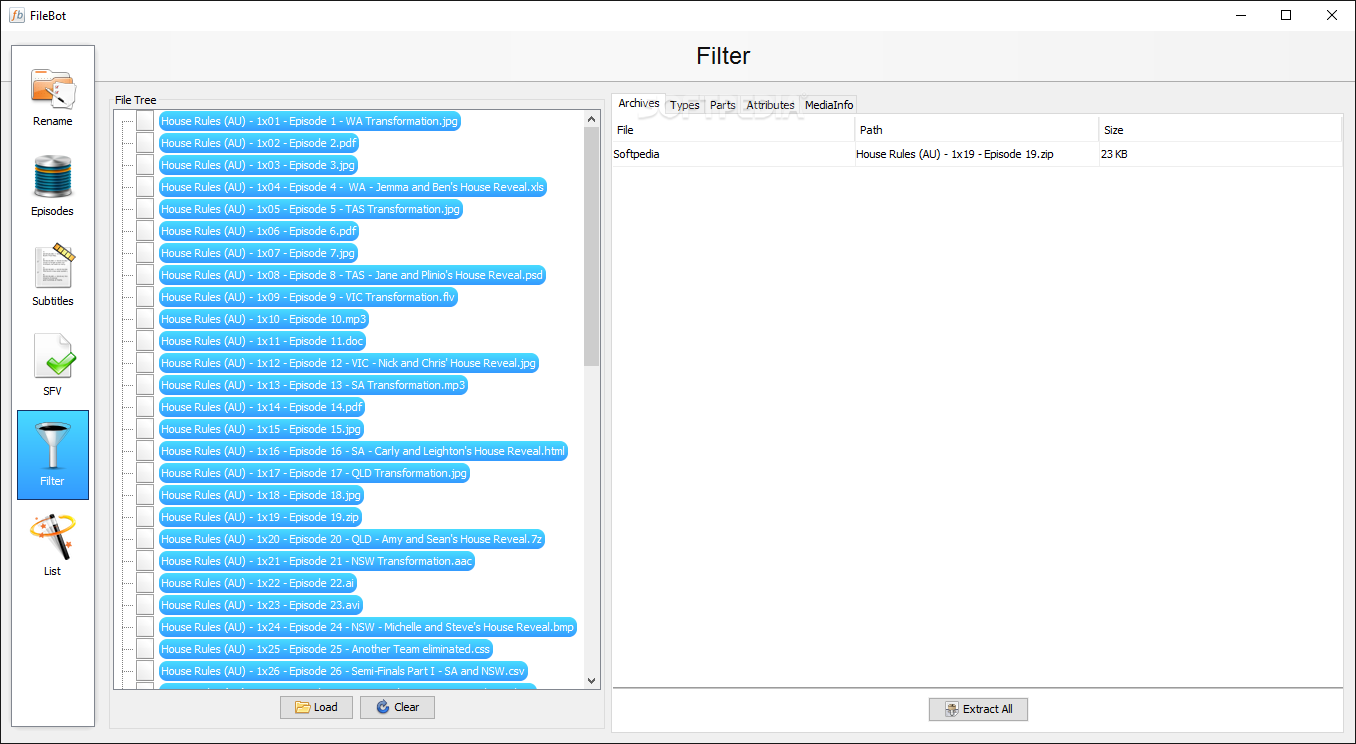The image size is (1356, 744).
Task: Click file icon beside 1x09 VIC Transformation.flv
Action: (145, 297)
